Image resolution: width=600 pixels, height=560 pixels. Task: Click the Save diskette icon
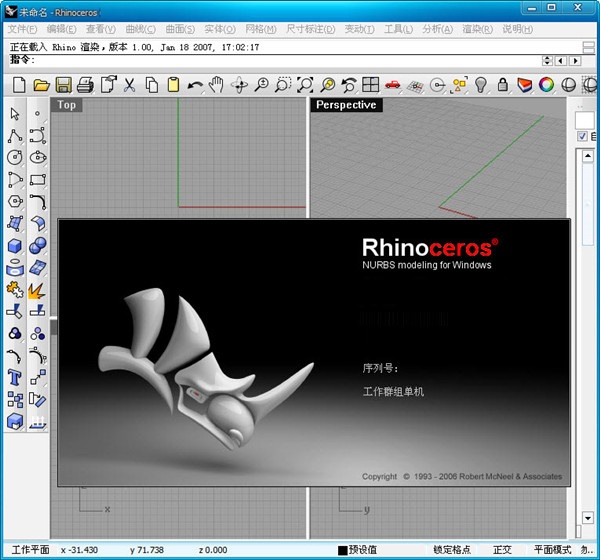pos(63,85)
